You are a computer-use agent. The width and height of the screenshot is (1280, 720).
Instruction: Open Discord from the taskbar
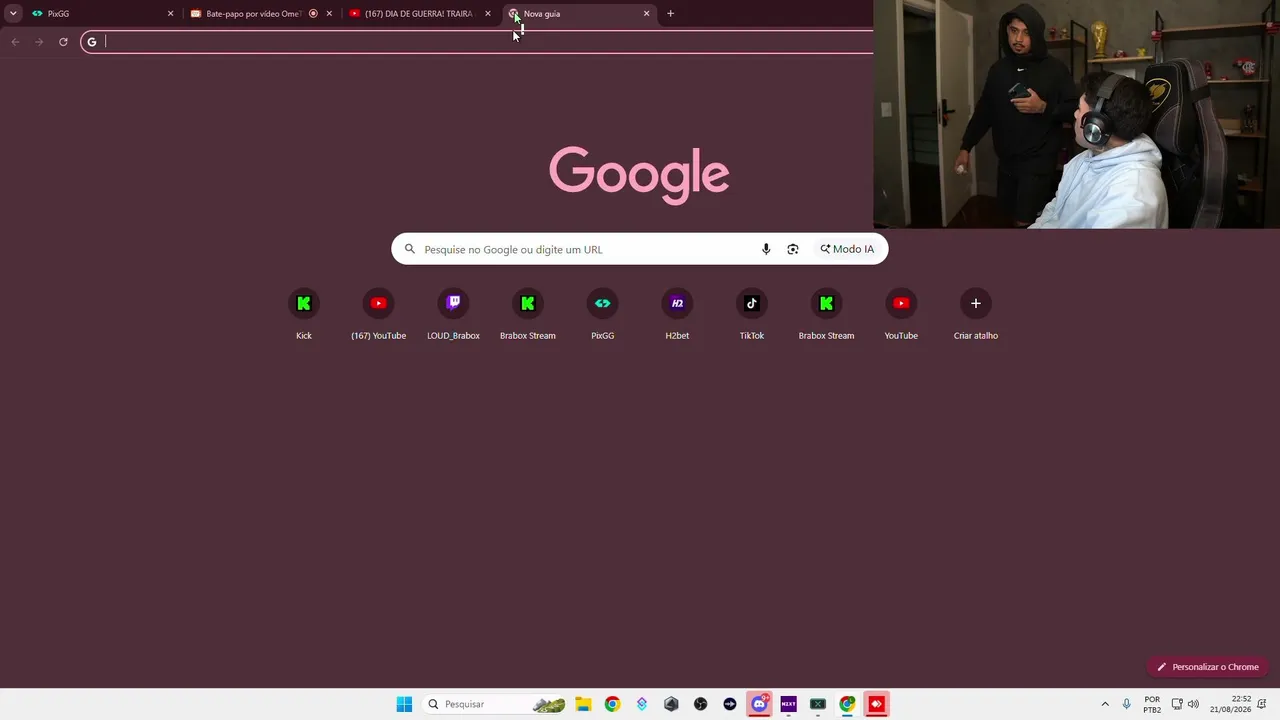point(759,704)
